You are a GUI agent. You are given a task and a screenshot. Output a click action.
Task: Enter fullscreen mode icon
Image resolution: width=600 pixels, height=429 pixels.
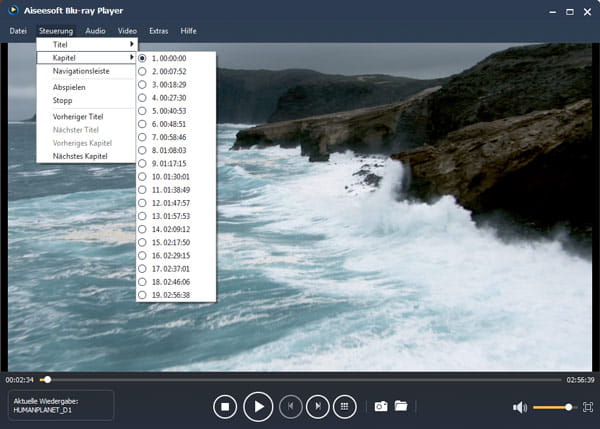587,407
